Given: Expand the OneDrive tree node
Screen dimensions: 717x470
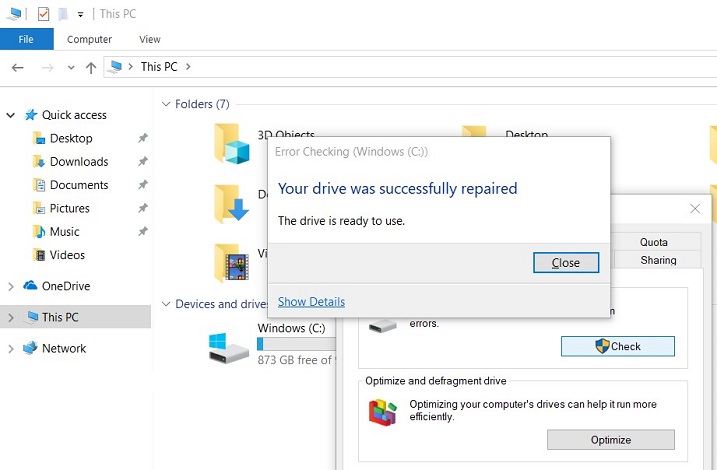Looking at the screenshot, I should [x=11, y=287].
